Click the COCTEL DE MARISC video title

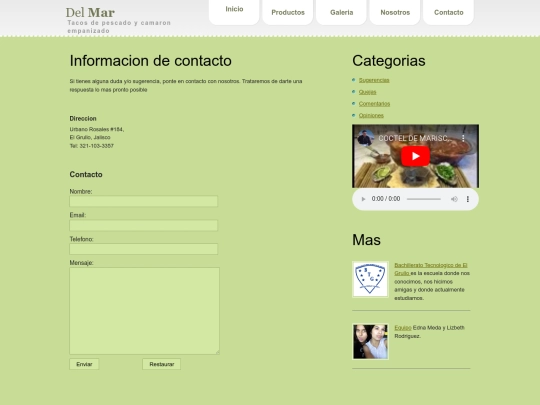[x=414, y=138]
